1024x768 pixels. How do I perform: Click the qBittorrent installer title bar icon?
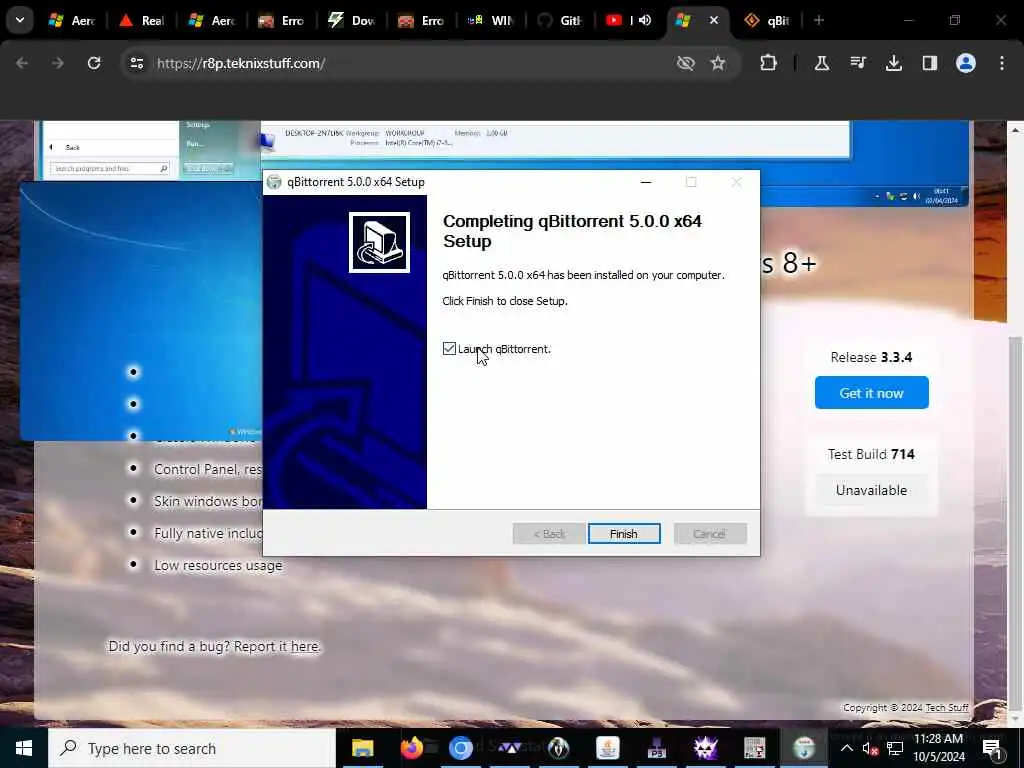pos(274,182)
